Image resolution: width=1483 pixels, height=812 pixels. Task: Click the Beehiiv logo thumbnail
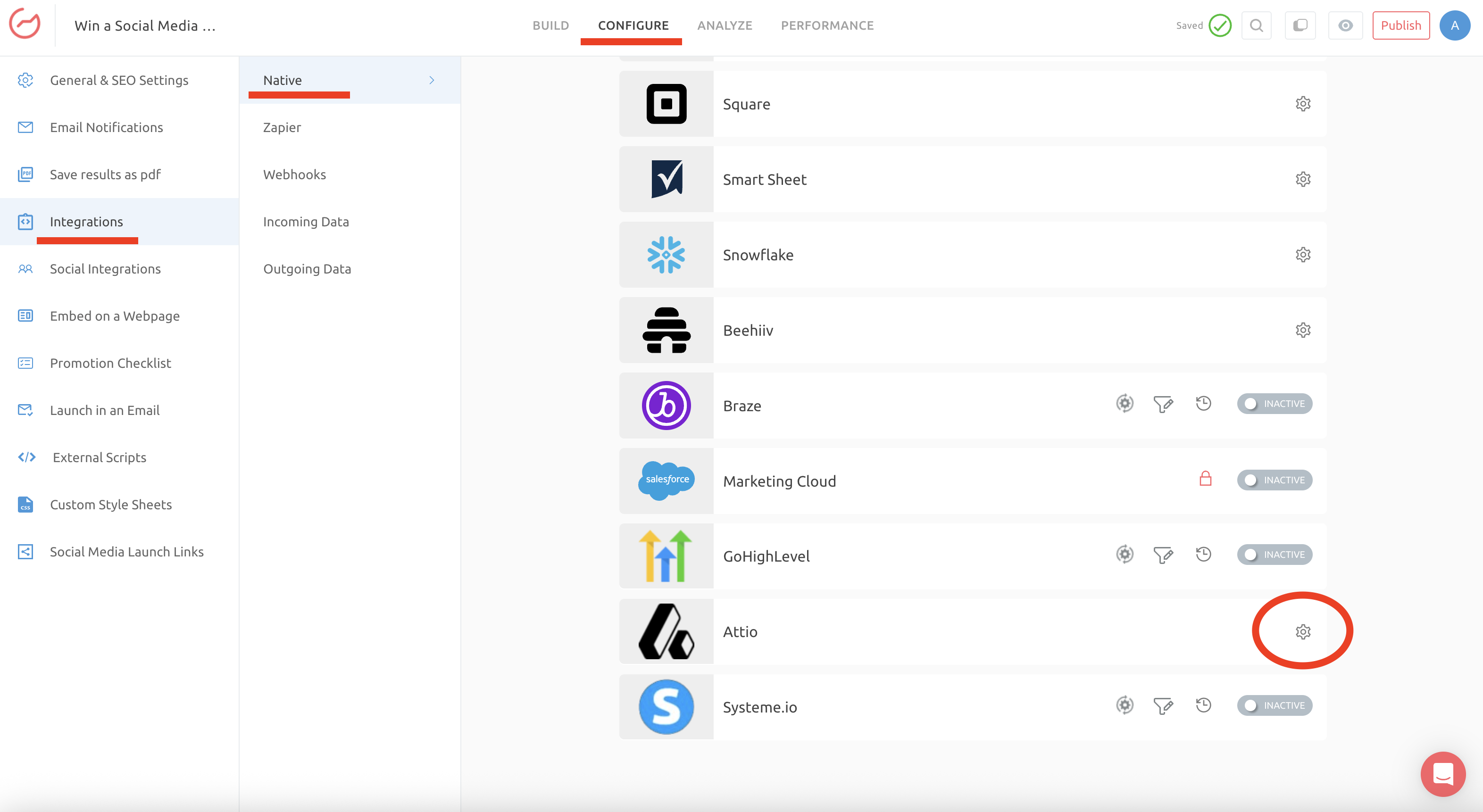[x=666, y=331]
